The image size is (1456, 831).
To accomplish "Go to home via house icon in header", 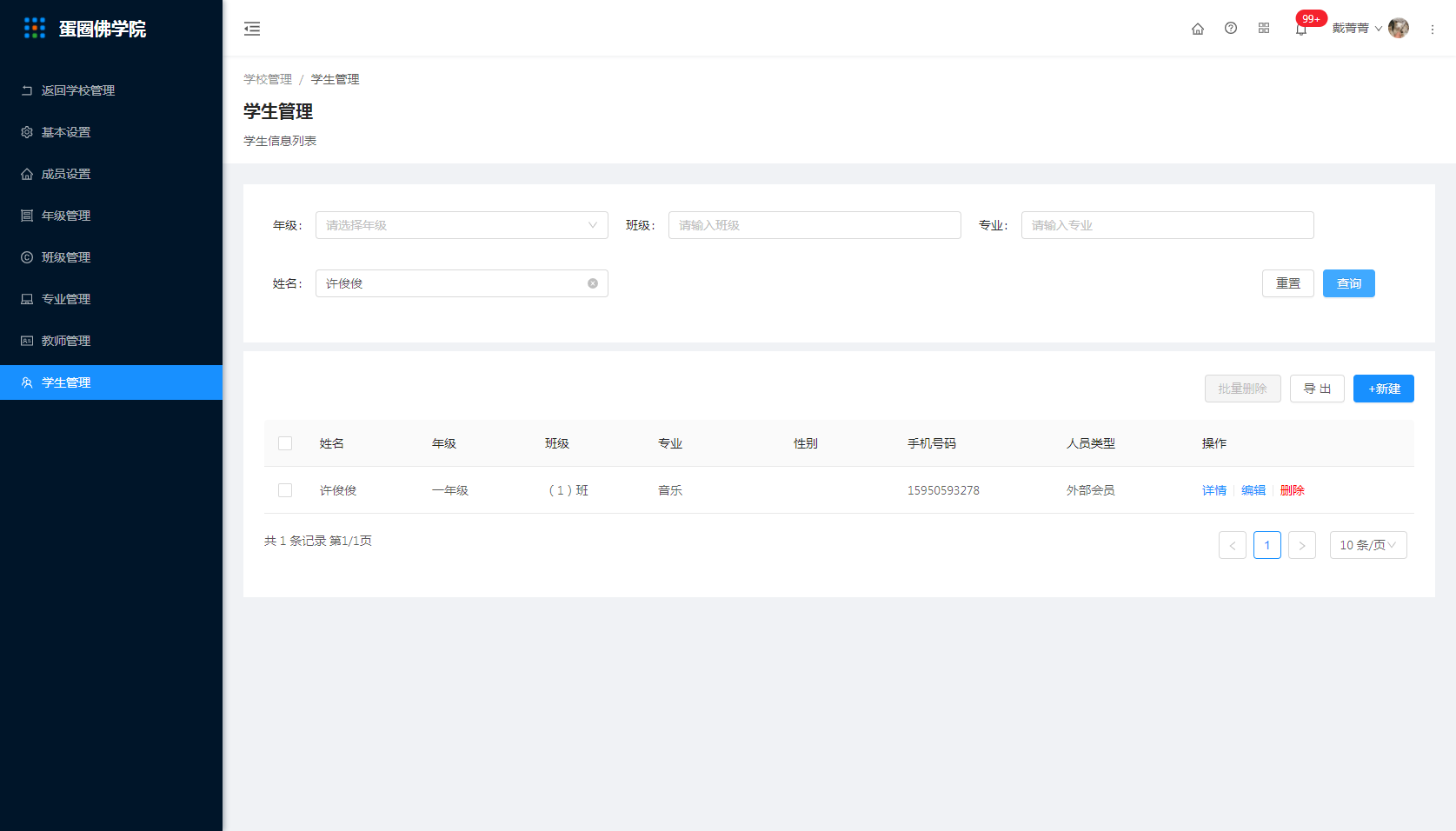I will coord(1198,29).
